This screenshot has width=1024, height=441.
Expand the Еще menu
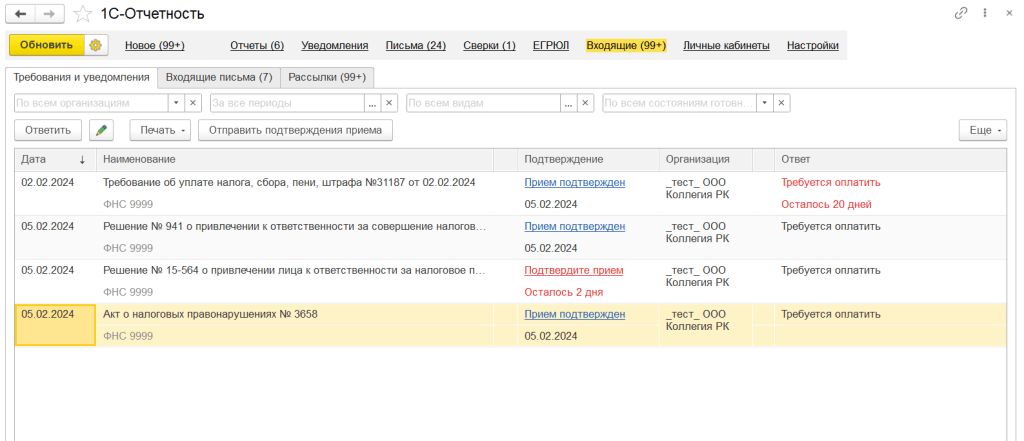[981, 130]
